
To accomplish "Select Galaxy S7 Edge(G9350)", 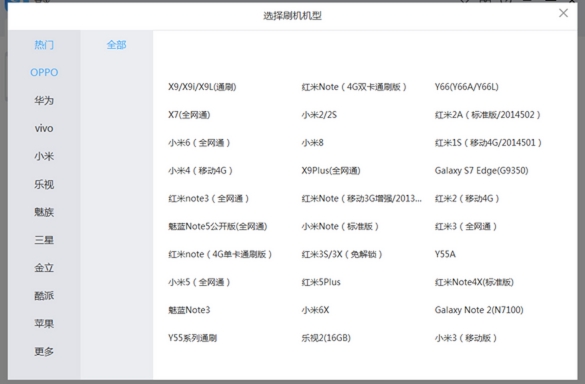I will coord(481,171).
